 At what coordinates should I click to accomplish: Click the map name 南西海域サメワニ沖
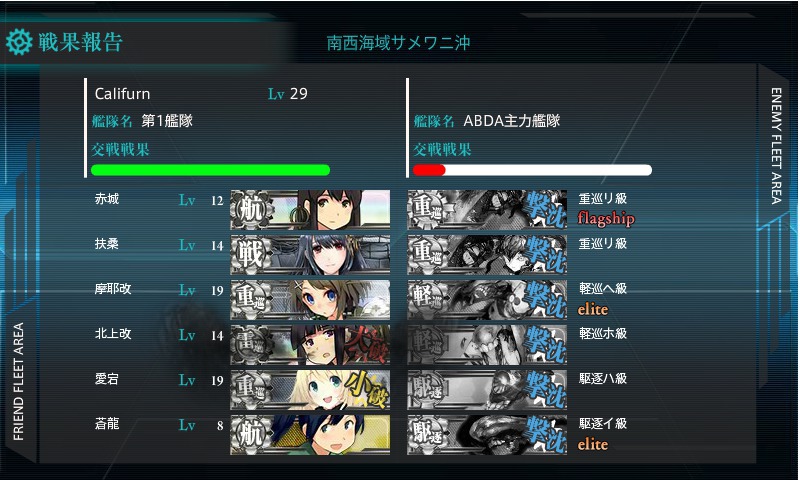point(398,42)
